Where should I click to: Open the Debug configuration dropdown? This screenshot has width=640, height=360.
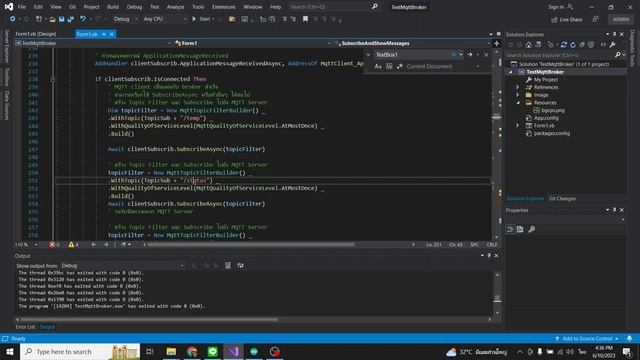pyautogui.click(x=125, y=19)
